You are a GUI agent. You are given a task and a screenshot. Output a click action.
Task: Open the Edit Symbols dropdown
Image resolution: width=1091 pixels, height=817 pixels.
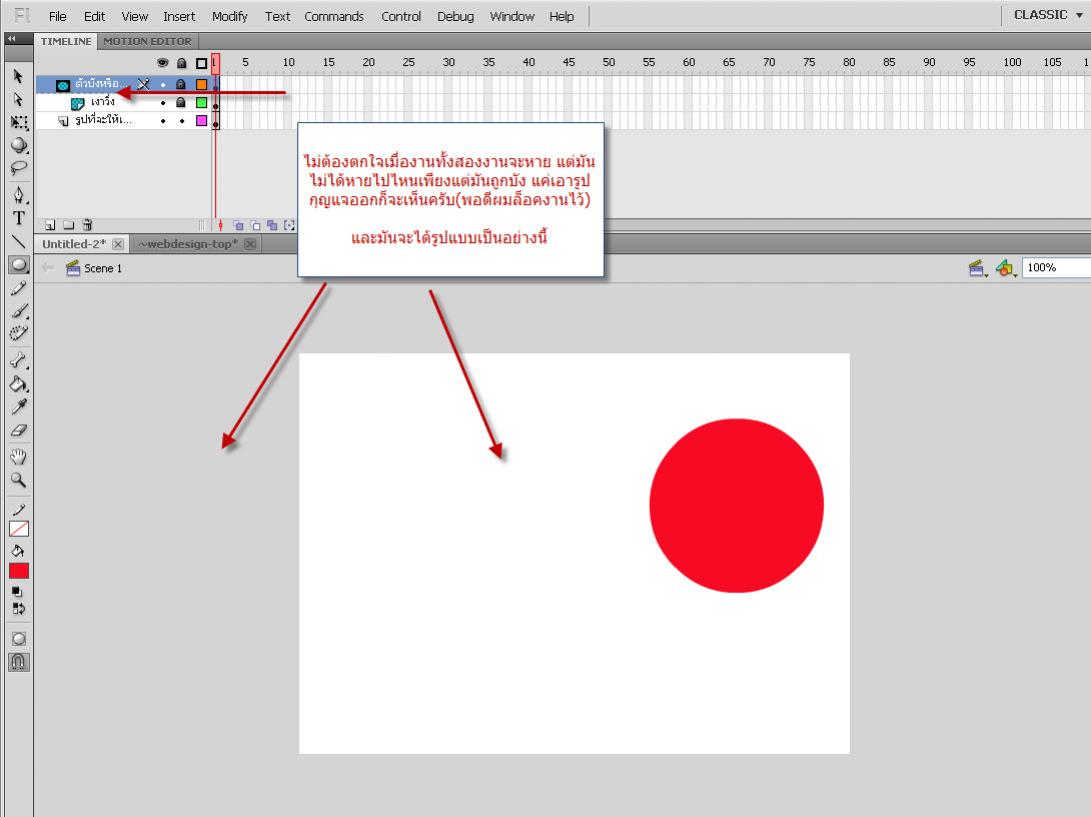[1006, 268]
